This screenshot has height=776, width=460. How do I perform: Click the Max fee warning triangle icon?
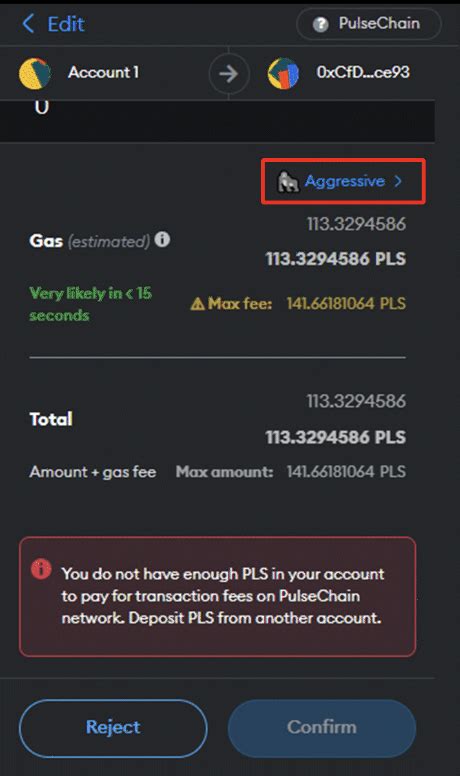coord(198,303)
